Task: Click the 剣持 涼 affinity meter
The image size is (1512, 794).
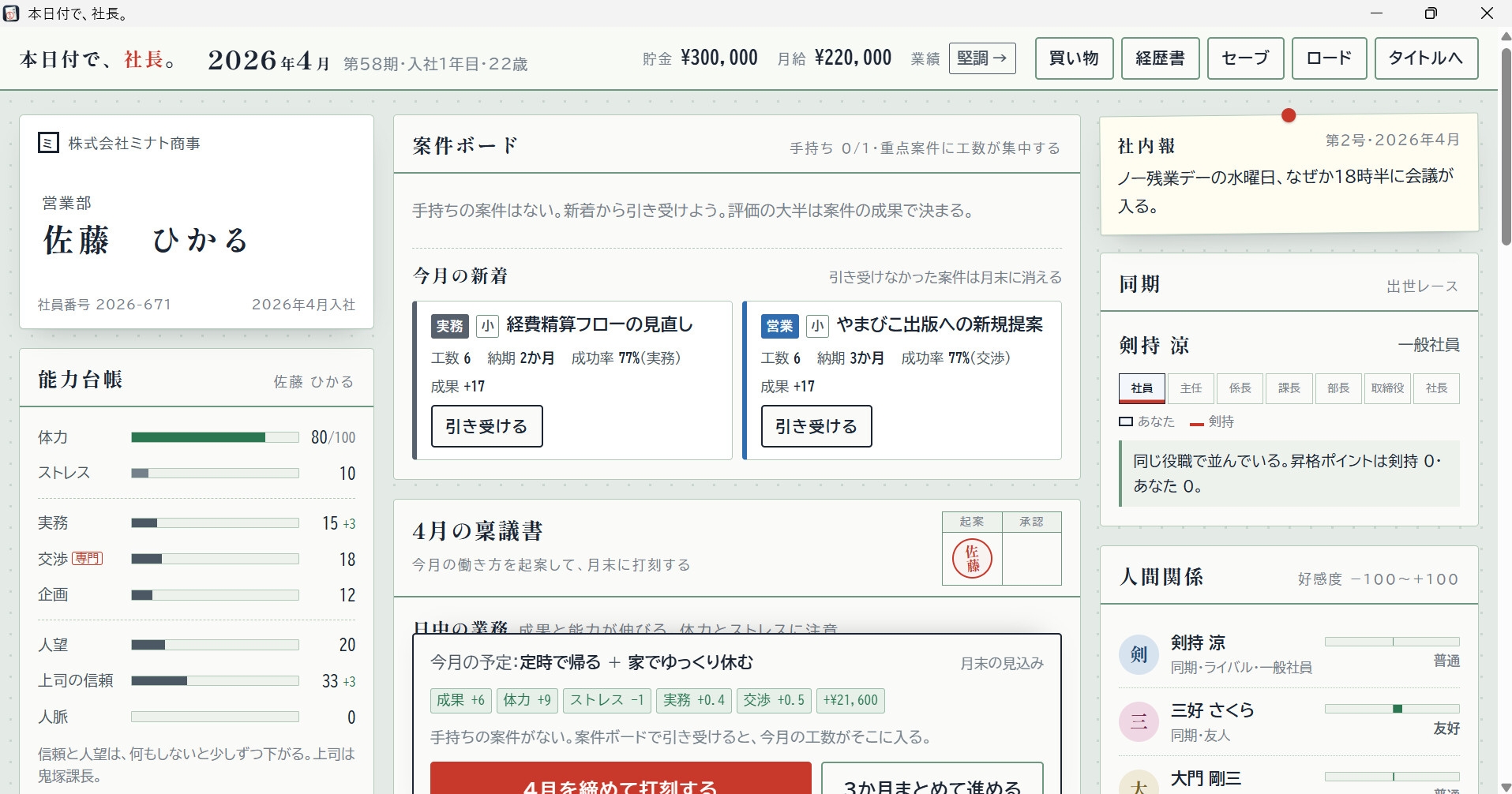Action: (1392, 642)
